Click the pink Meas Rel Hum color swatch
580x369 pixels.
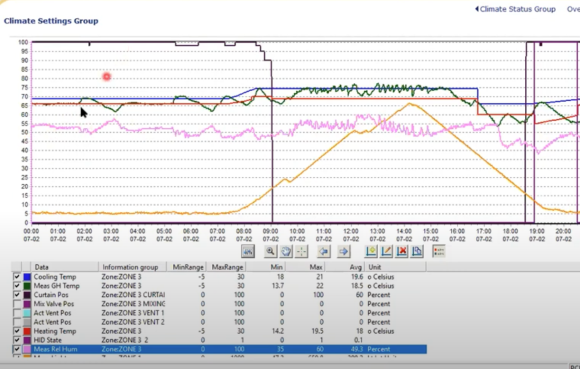tap(27, 349)
